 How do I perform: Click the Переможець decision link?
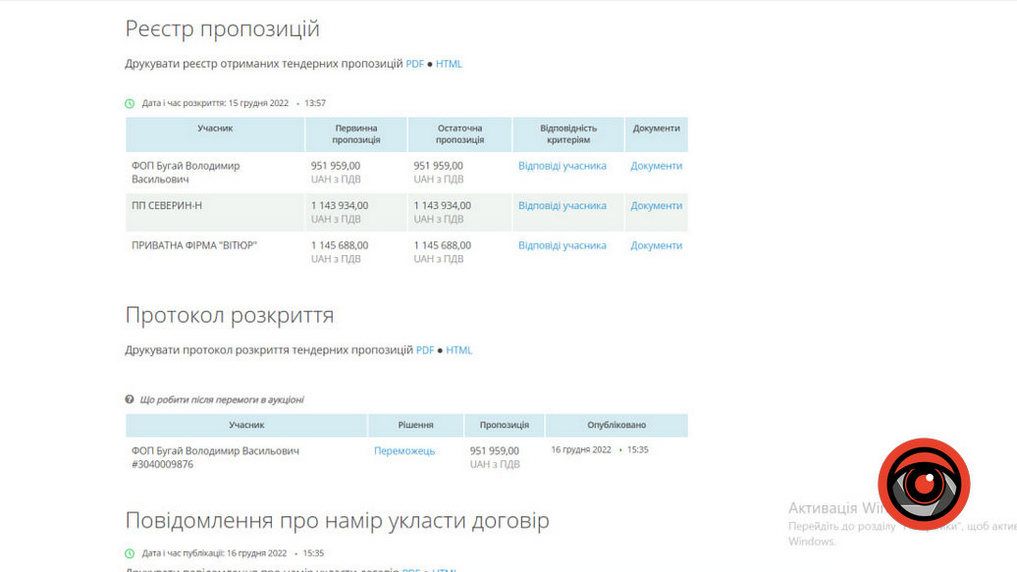[404, 450]
